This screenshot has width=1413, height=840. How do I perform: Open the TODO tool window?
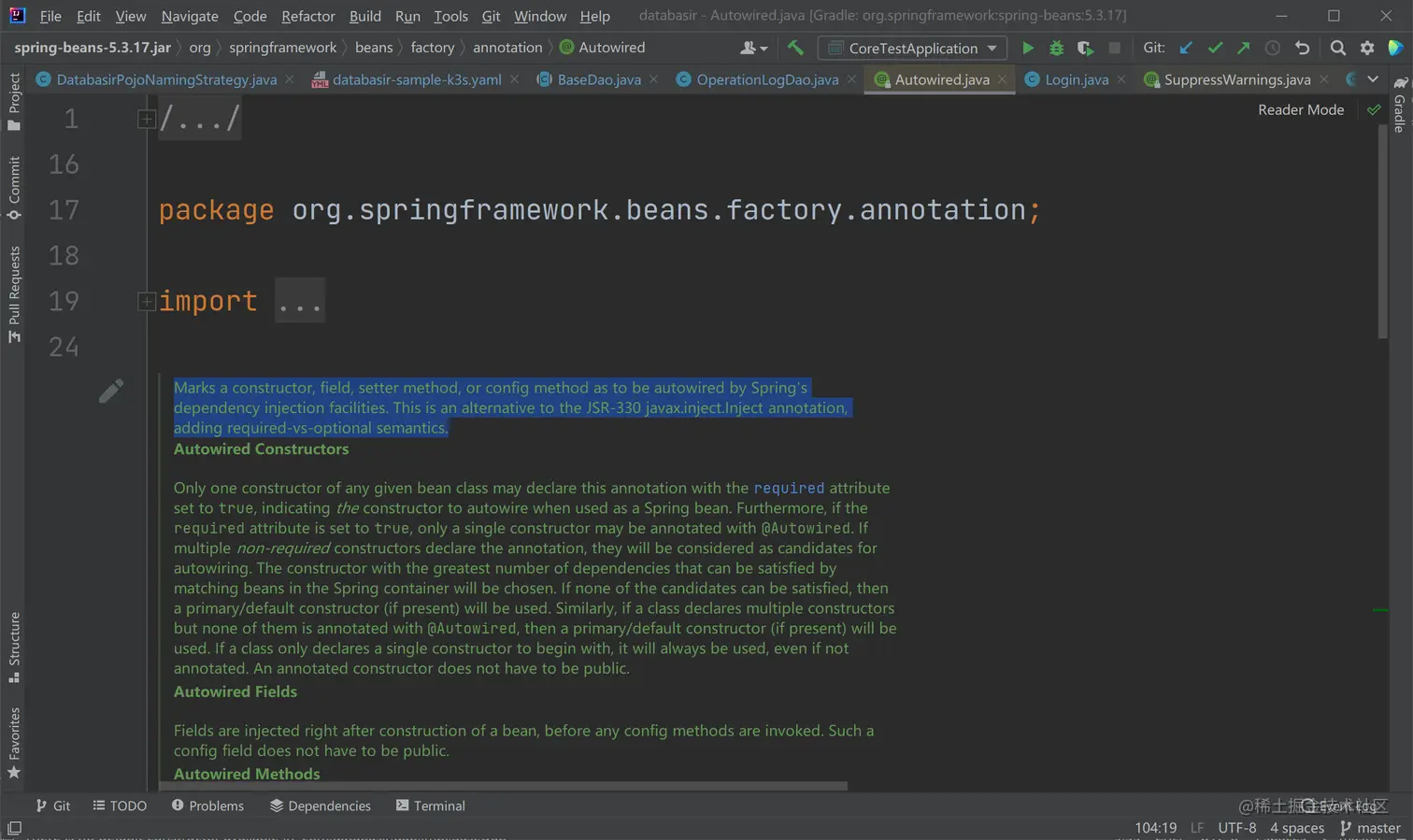(x=120, y=805)
